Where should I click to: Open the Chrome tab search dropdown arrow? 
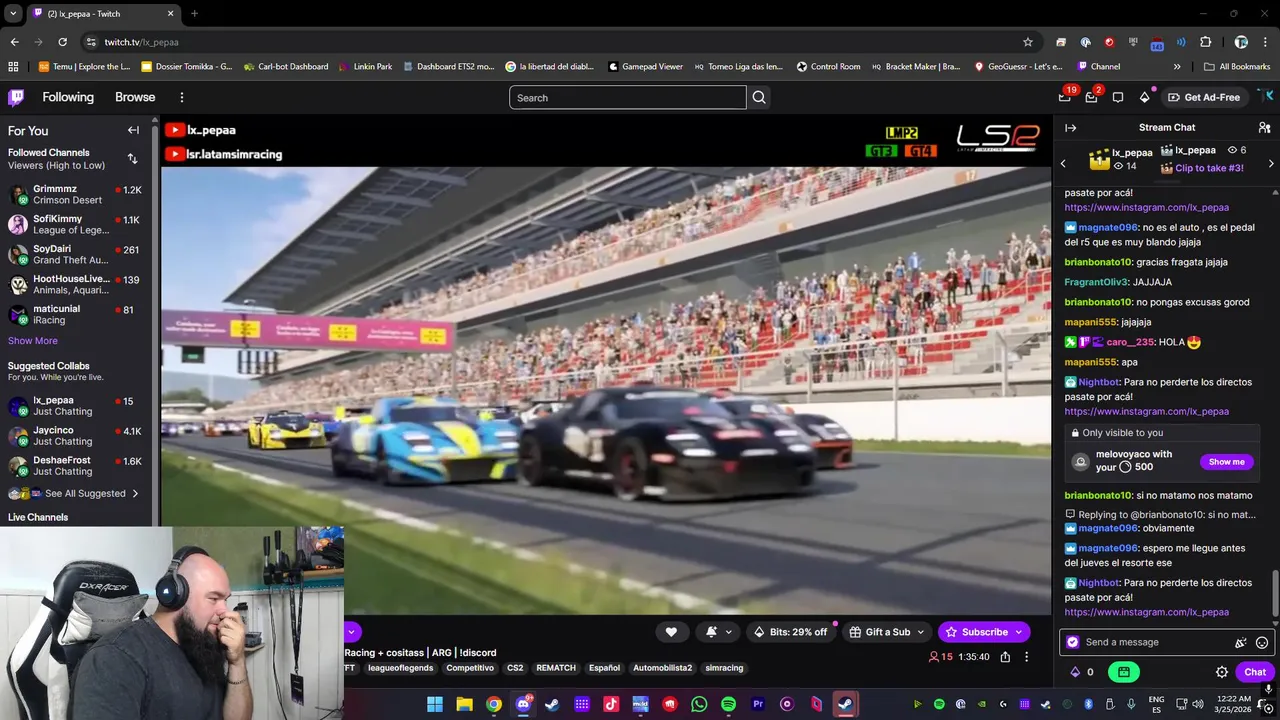coord(13,13)
